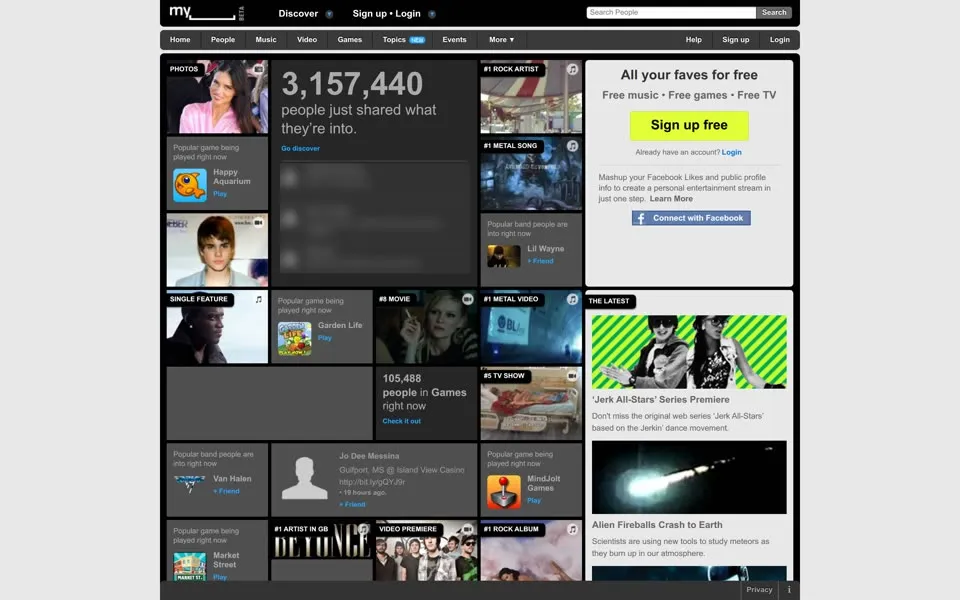
Task: Open the #1 Rock Album tile
Action: pos(531,550)
